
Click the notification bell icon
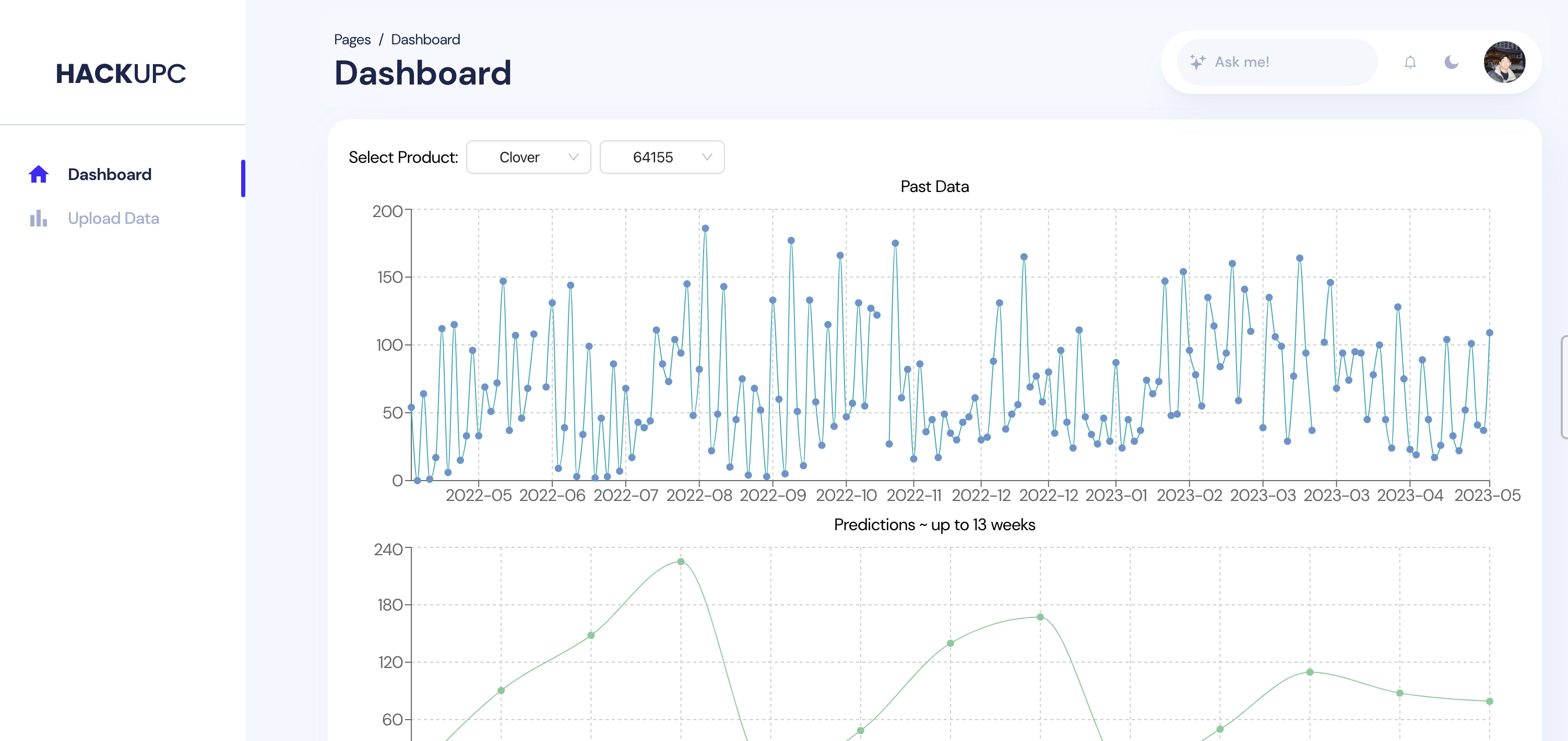tap(1410, 62)
